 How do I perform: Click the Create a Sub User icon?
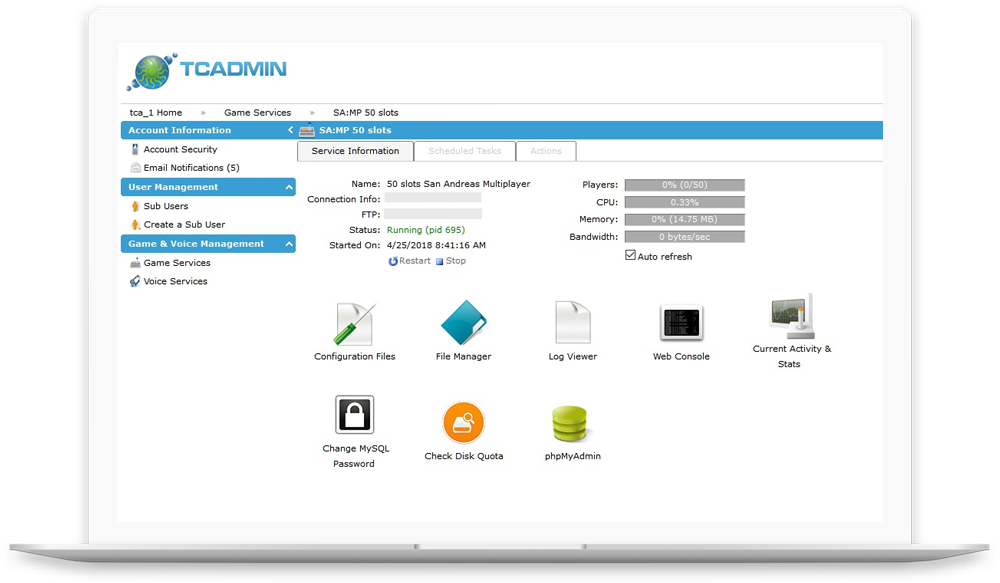tap(135, 225)
